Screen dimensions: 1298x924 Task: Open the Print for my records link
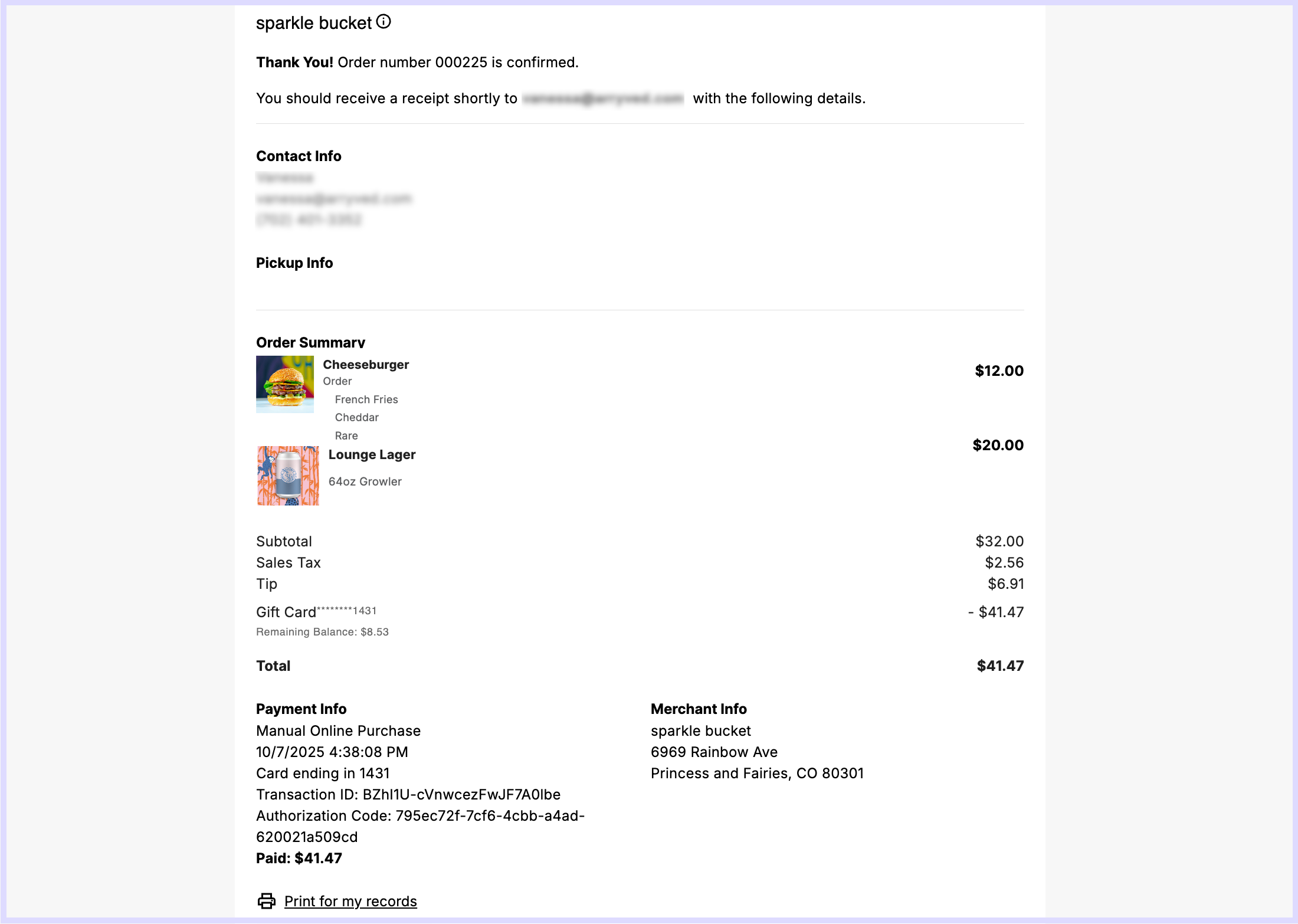click(x=350, y=902)
